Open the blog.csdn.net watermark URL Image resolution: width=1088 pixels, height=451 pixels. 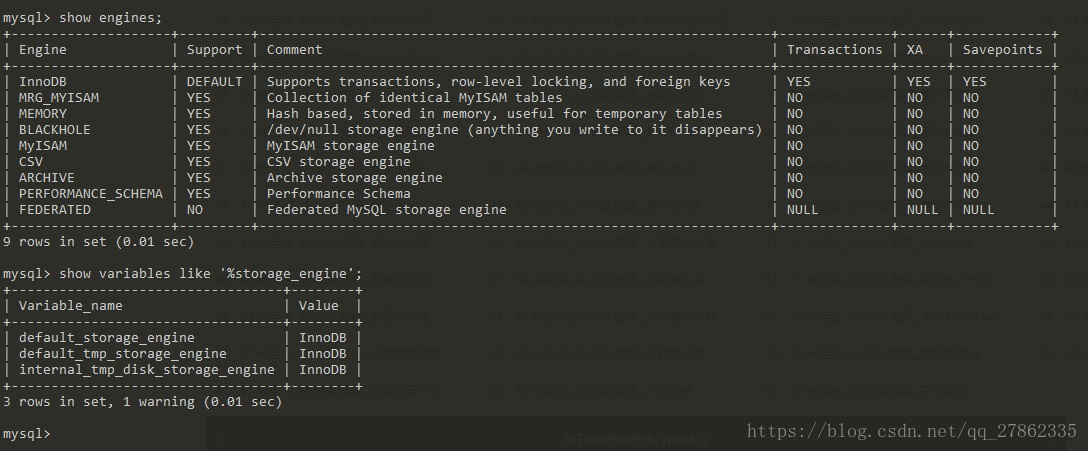click(x=912, y=431)
